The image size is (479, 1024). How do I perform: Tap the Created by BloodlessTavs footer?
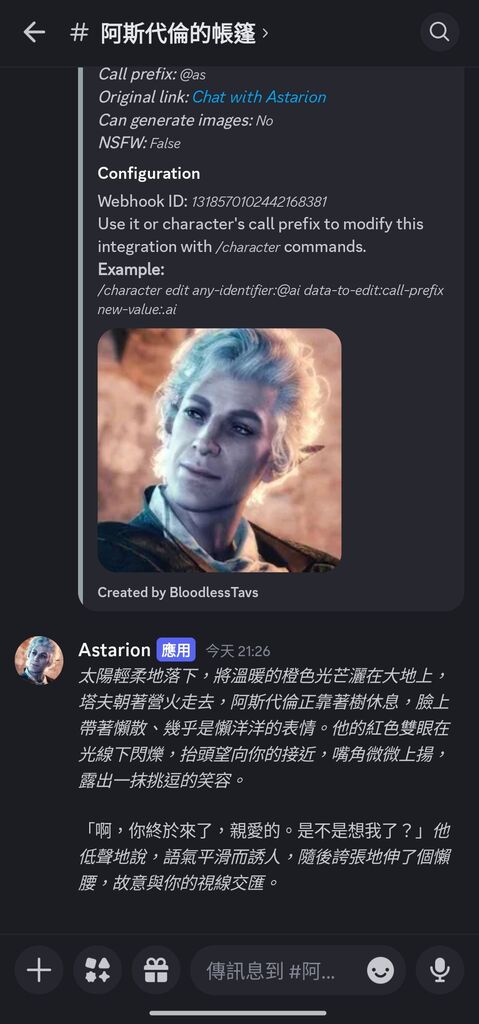tap(178, 592)
